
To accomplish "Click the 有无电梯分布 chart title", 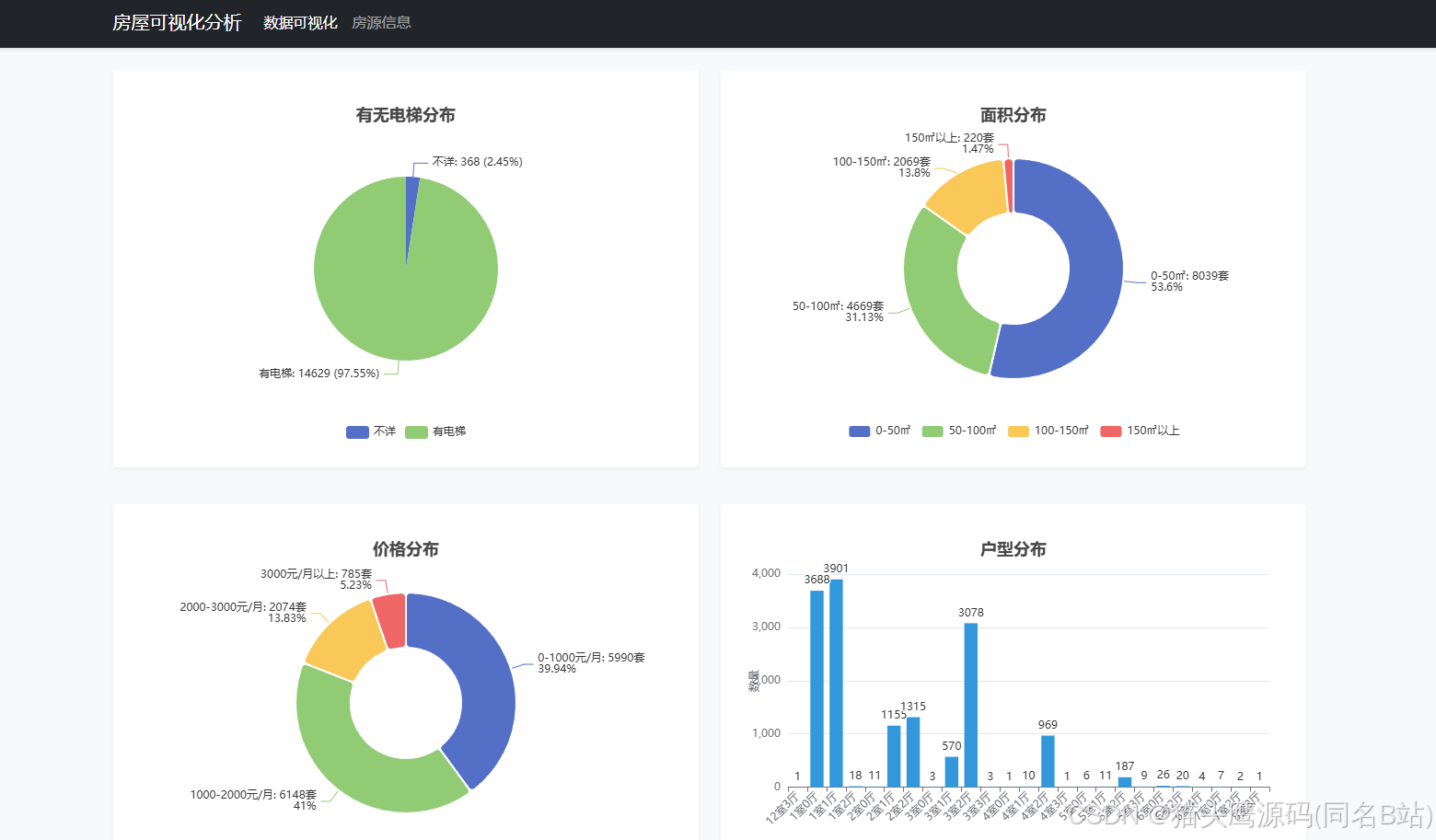I will point(406,115).
